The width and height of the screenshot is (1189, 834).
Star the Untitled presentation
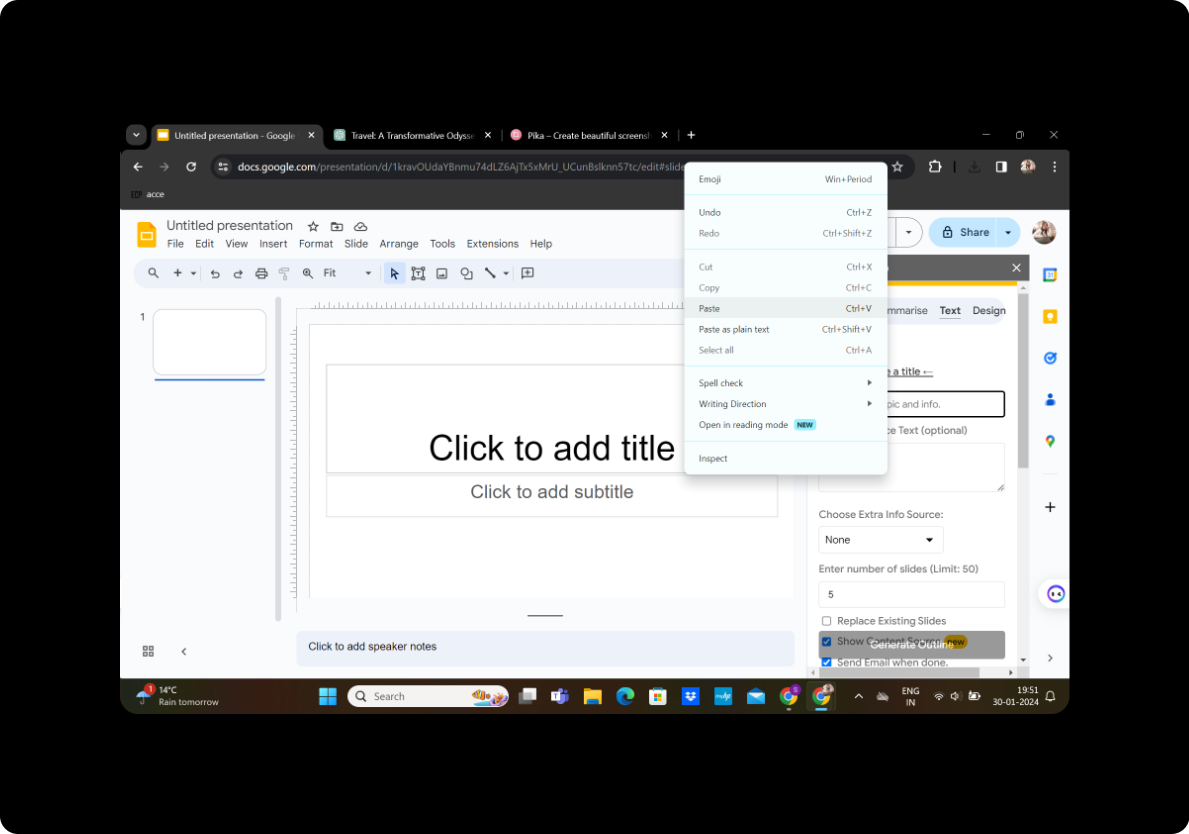tap(313, 226)
